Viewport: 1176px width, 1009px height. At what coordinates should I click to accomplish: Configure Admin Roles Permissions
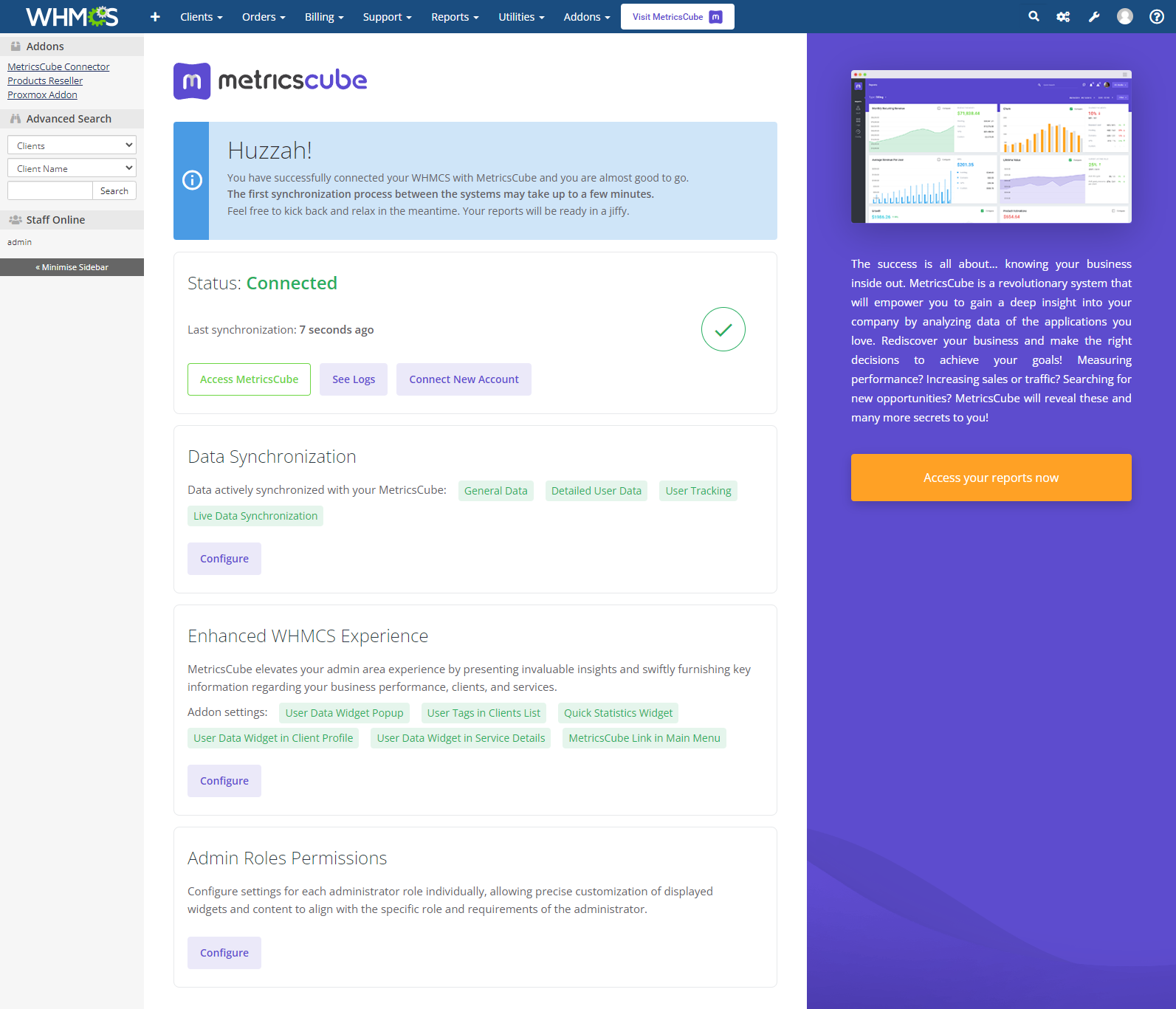click(224, 953)
